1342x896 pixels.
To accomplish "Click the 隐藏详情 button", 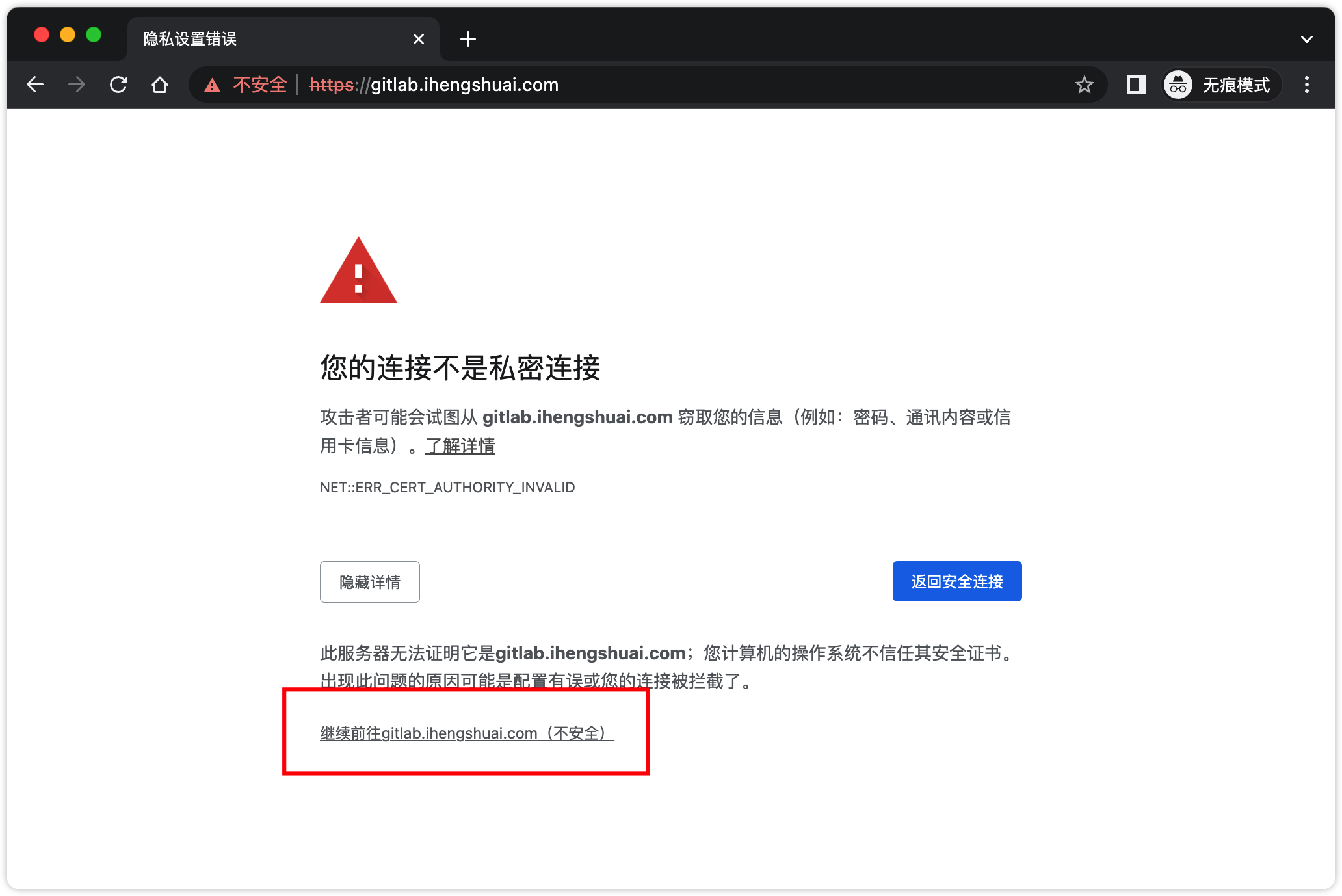I will (369, 581).
